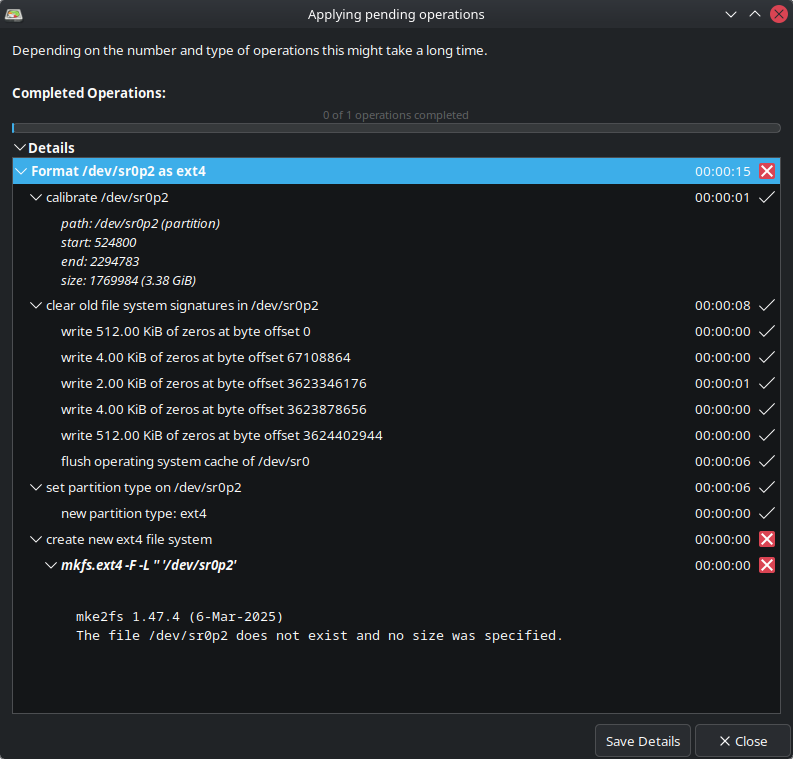
Task: Select the mkfs.ext4 -F -L command row
Action: pyautogui.click(x=396, y=565)
